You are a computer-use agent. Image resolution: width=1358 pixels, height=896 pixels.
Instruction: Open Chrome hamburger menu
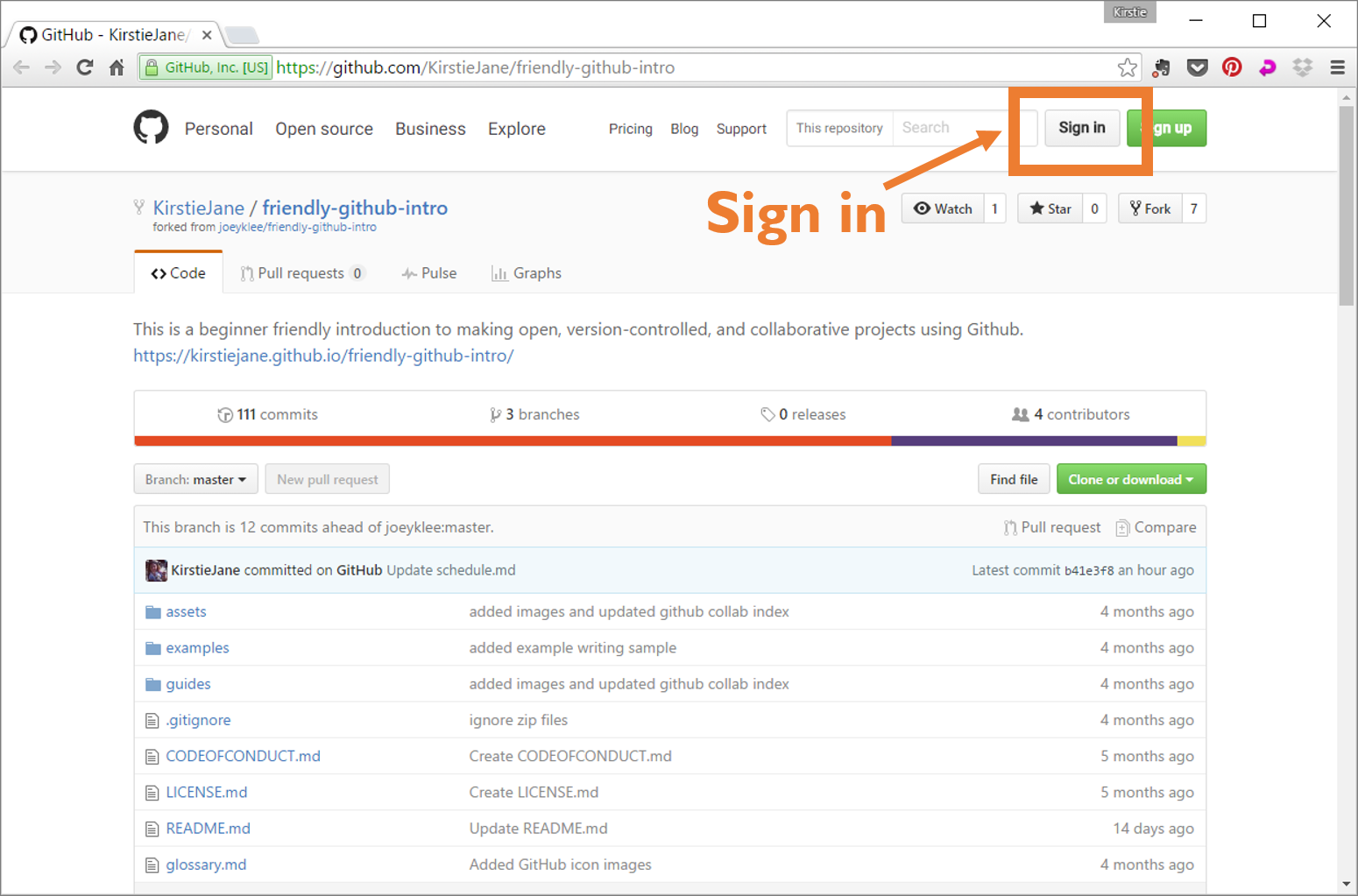(1337, 67)
